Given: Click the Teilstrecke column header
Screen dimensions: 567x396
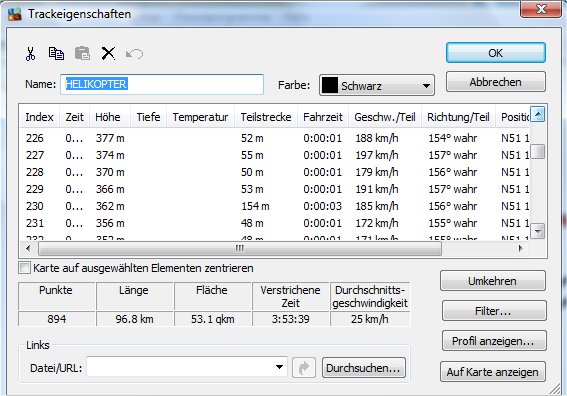Looking at the screenshot, I should [x=266, y=117].
